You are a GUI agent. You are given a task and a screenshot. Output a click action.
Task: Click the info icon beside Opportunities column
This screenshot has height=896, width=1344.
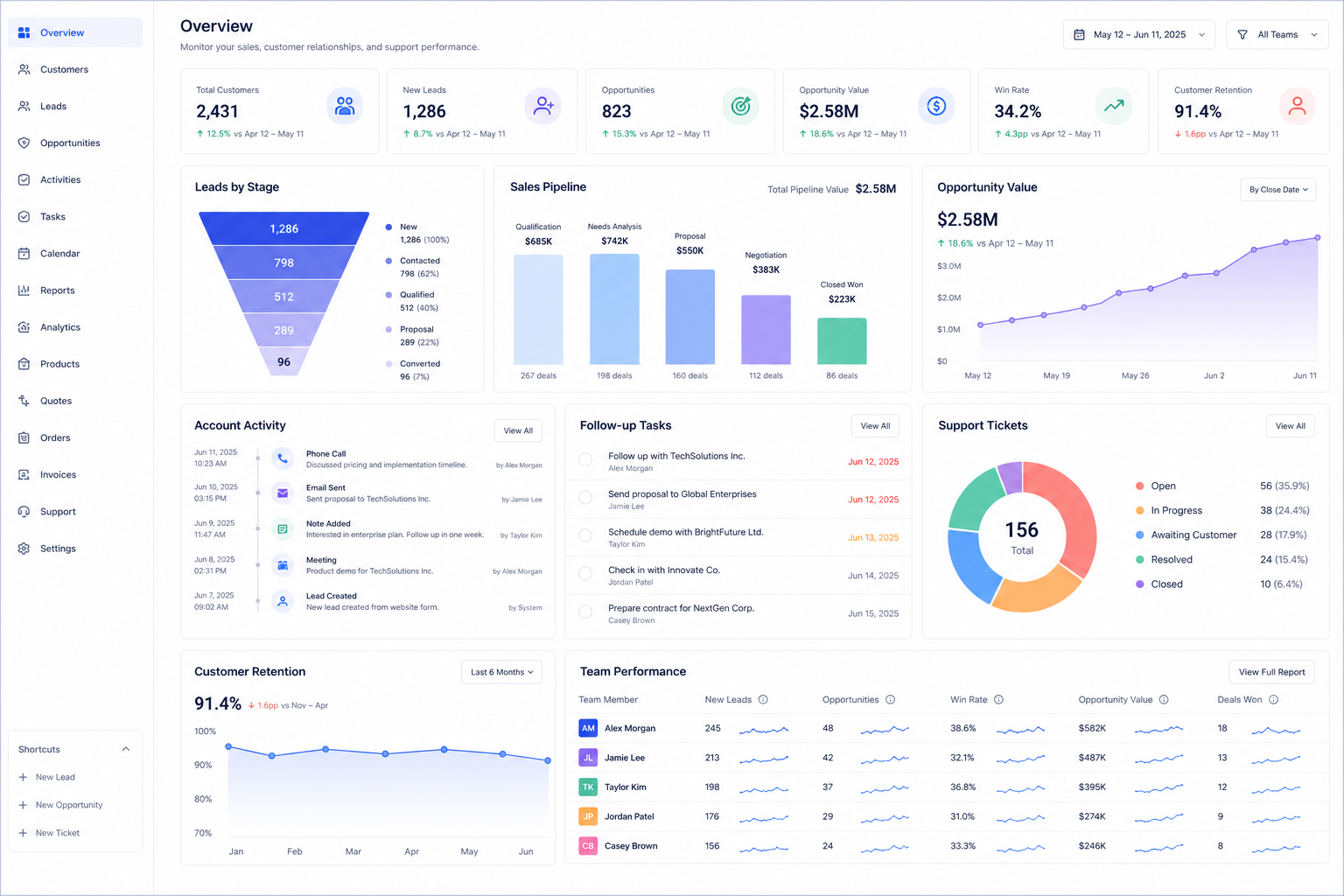(890, 700)
